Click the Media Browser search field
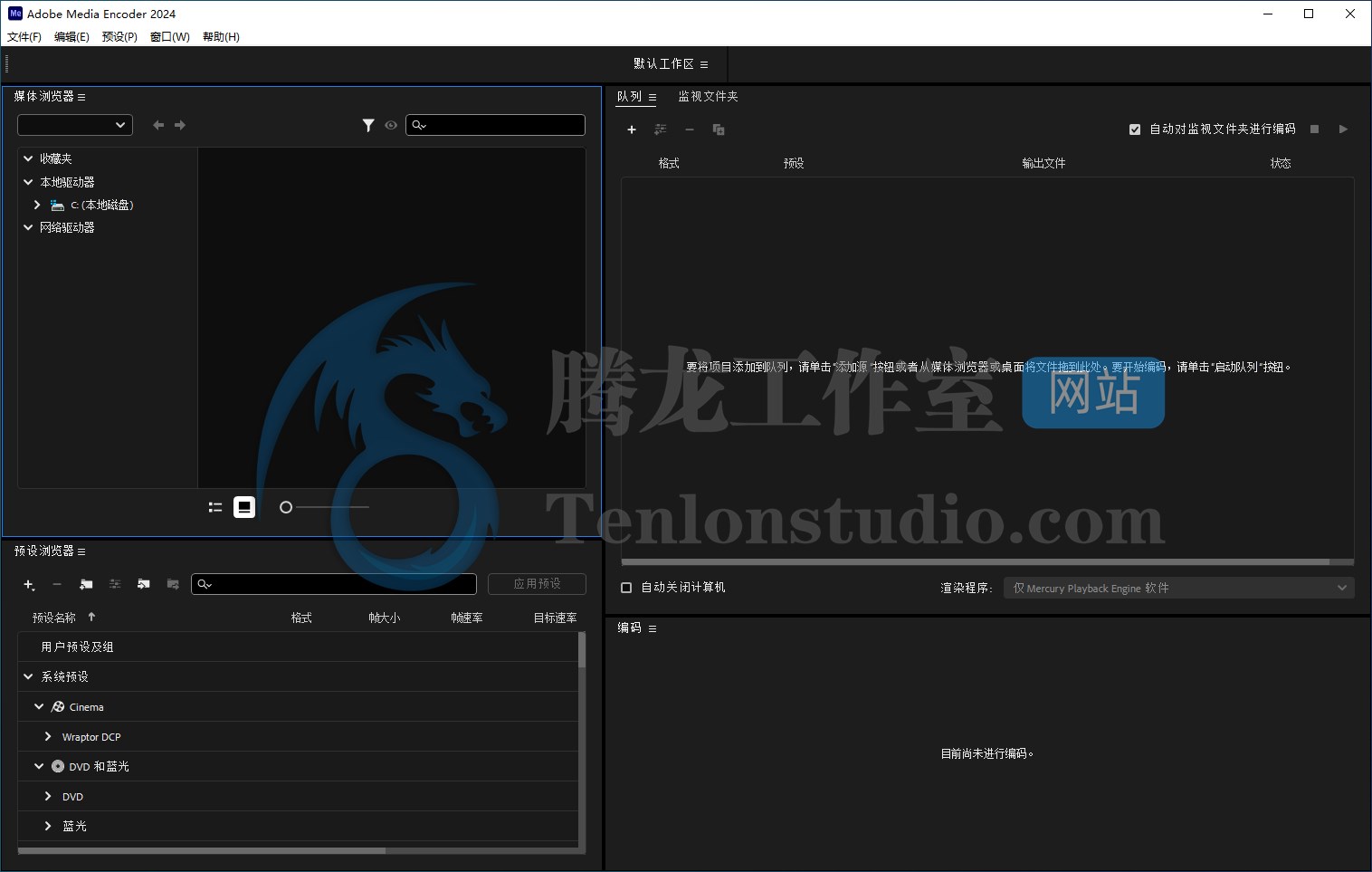 point(495,125)
